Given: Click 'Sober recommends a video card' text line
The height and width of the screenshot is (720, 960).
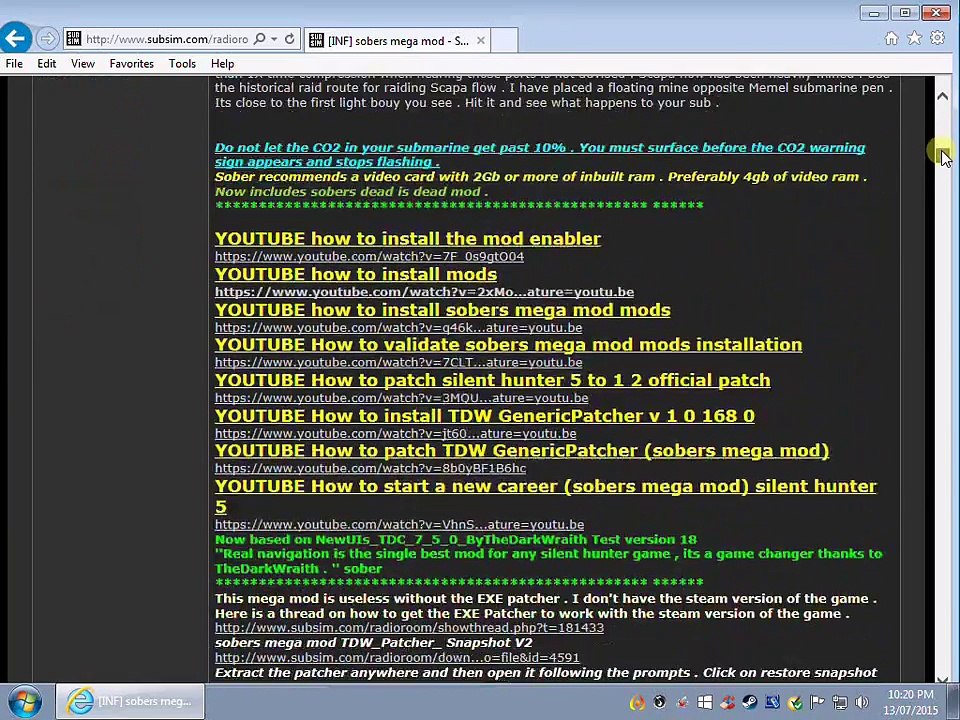Looking at the screenshot, I should [x=541, y=177].
